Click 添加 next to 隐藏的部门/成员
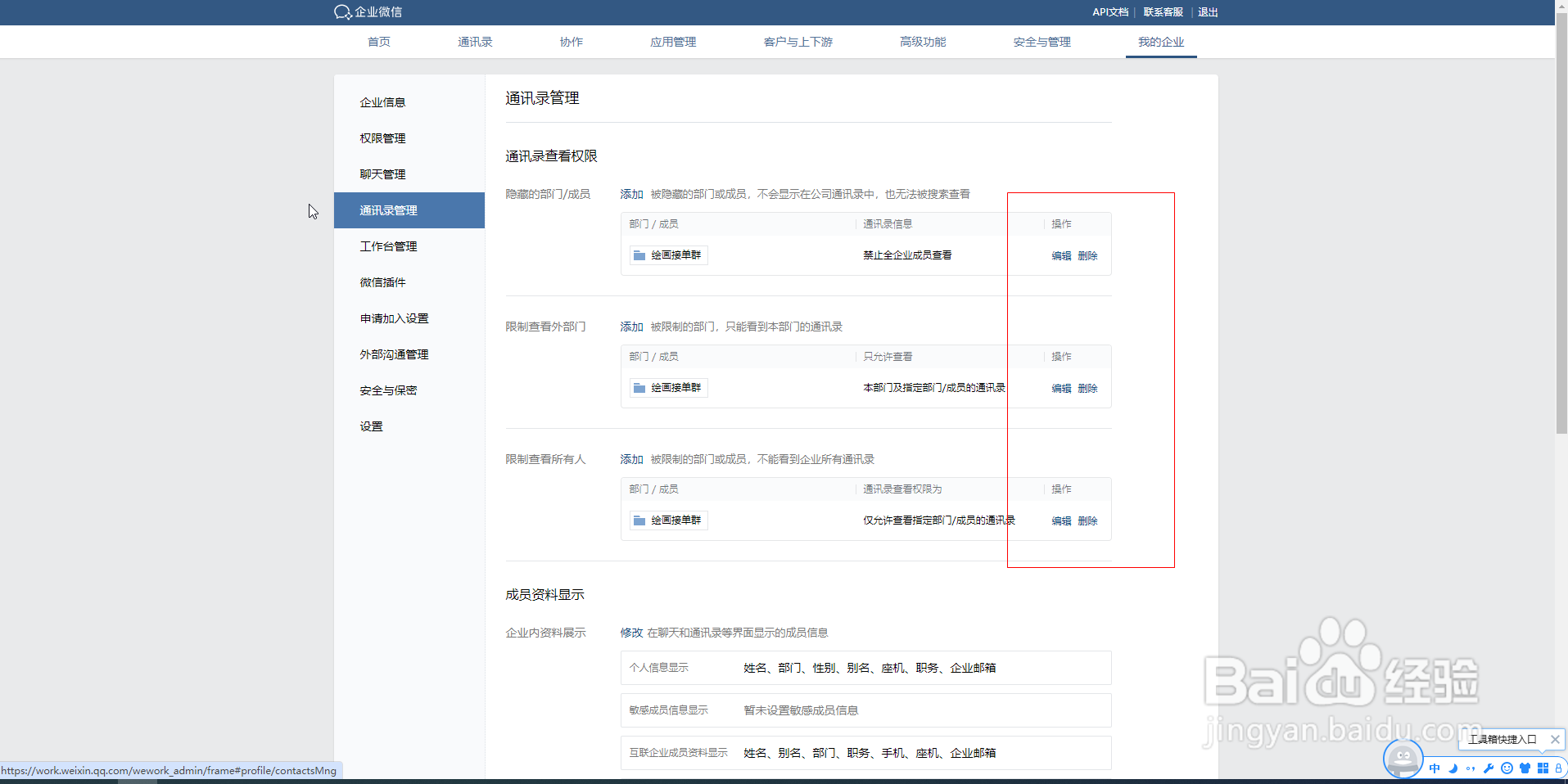 click(631, 194)
